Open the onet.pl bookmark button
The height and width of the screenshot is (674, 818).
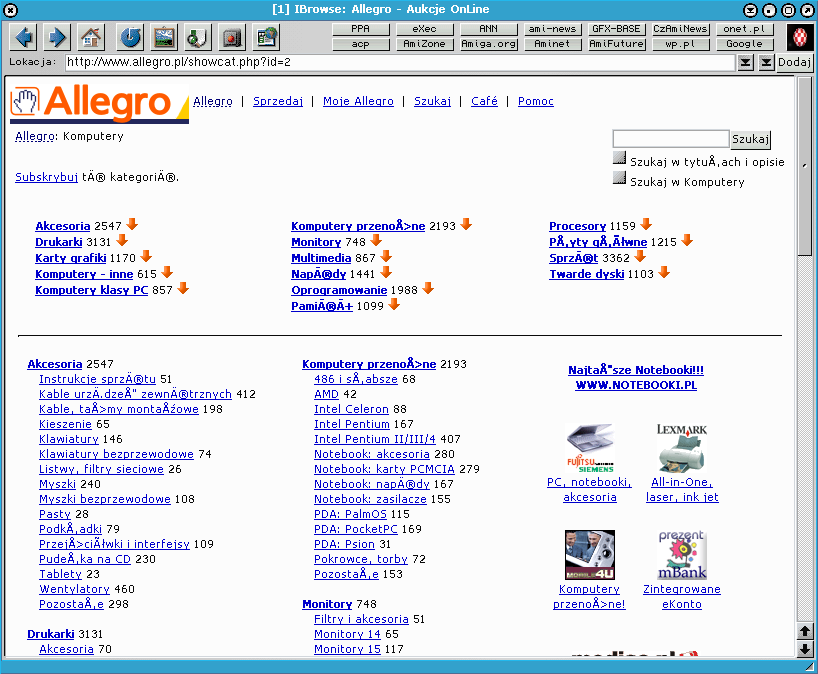click(x=744, y=29)
